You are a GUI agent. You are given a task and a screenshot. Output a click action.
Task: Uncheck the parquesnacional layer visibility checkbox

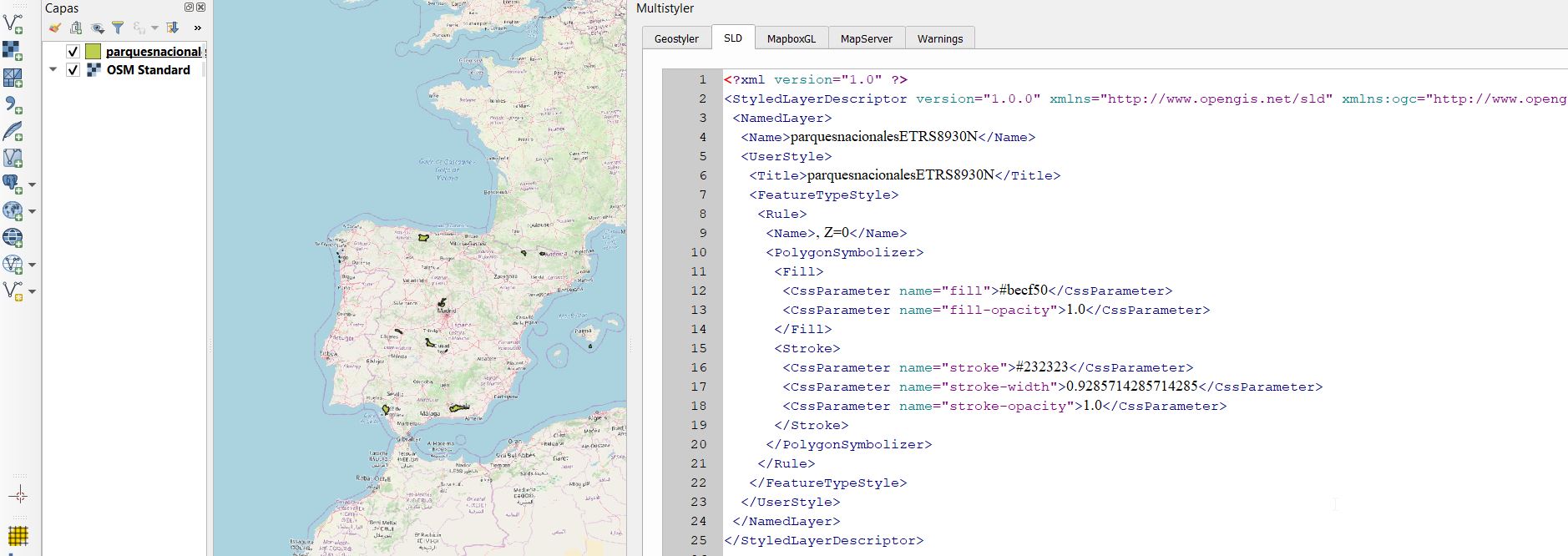point(73,52)
